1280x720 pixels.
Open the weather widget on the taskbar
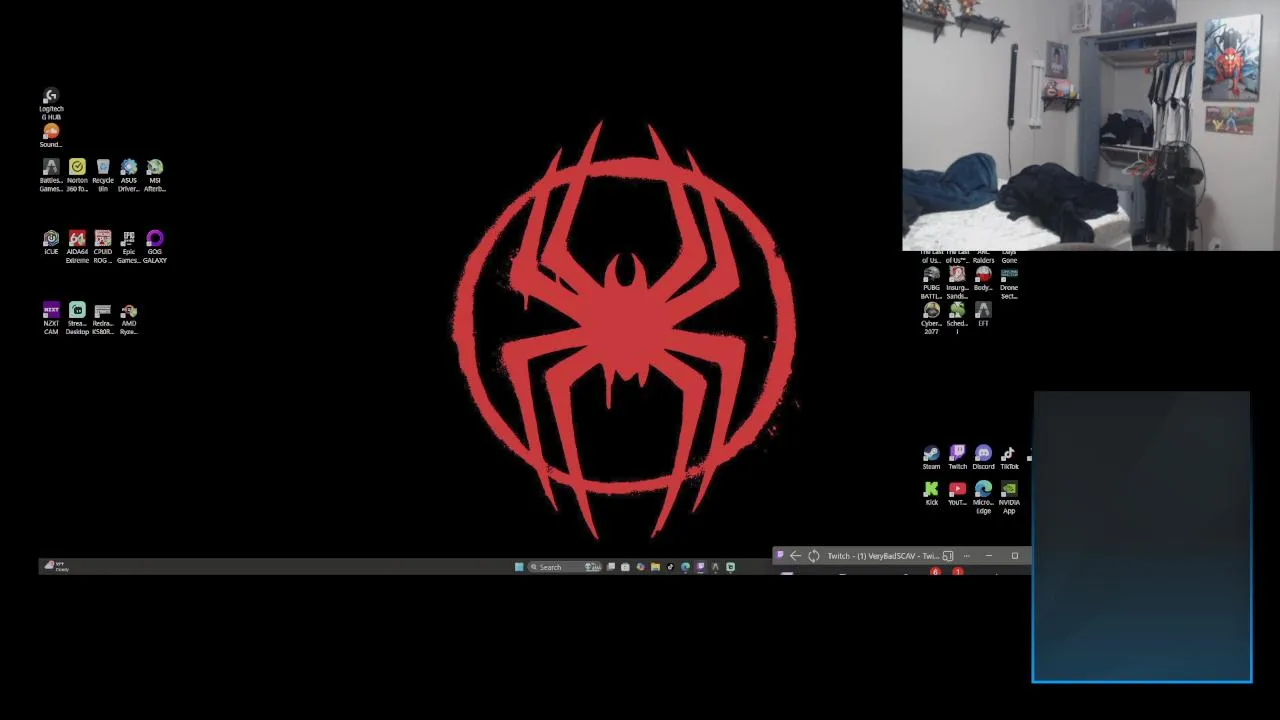click(55, 567)
